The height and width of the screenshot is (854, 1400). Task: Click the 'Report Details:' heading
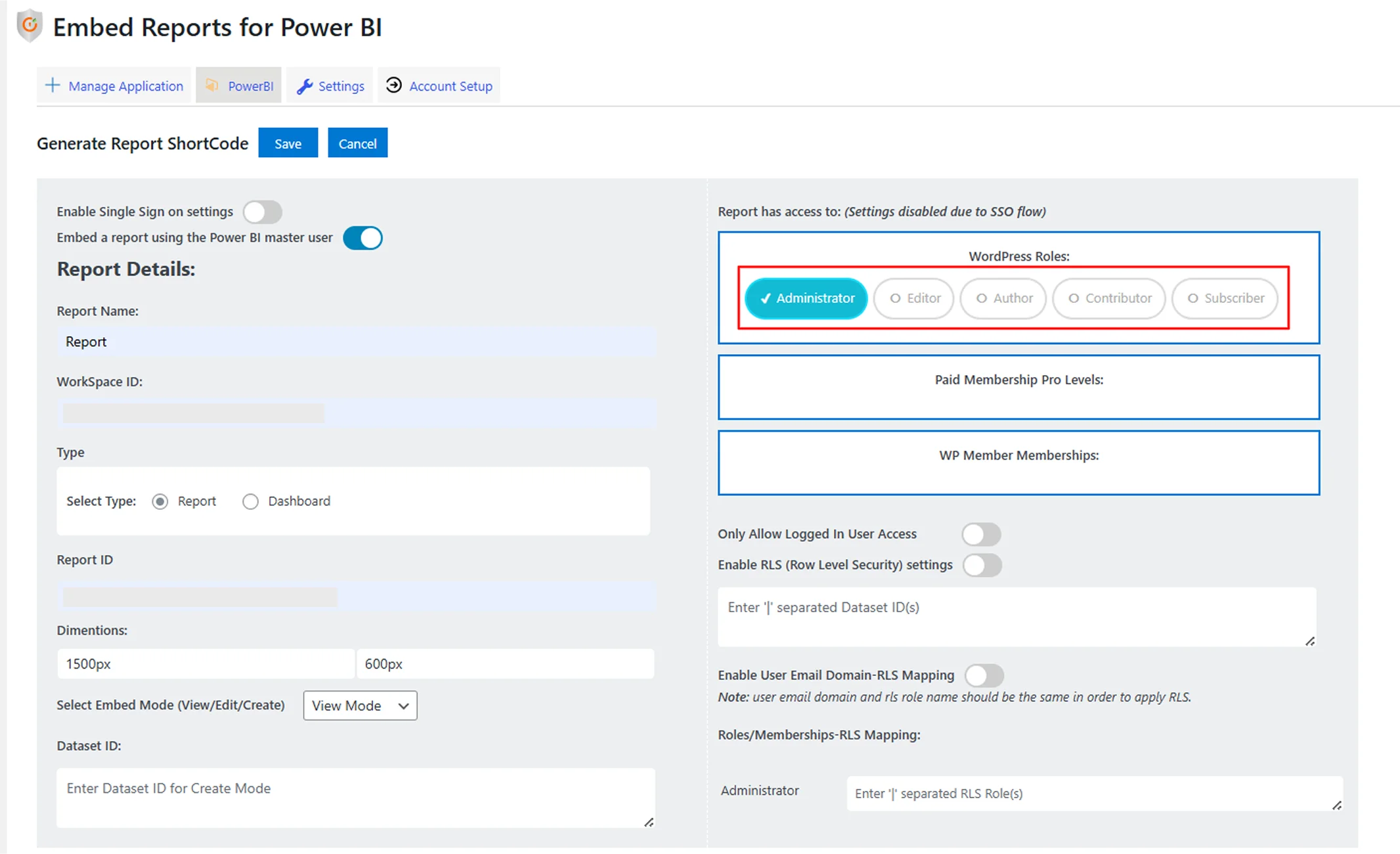click(126, 269)
